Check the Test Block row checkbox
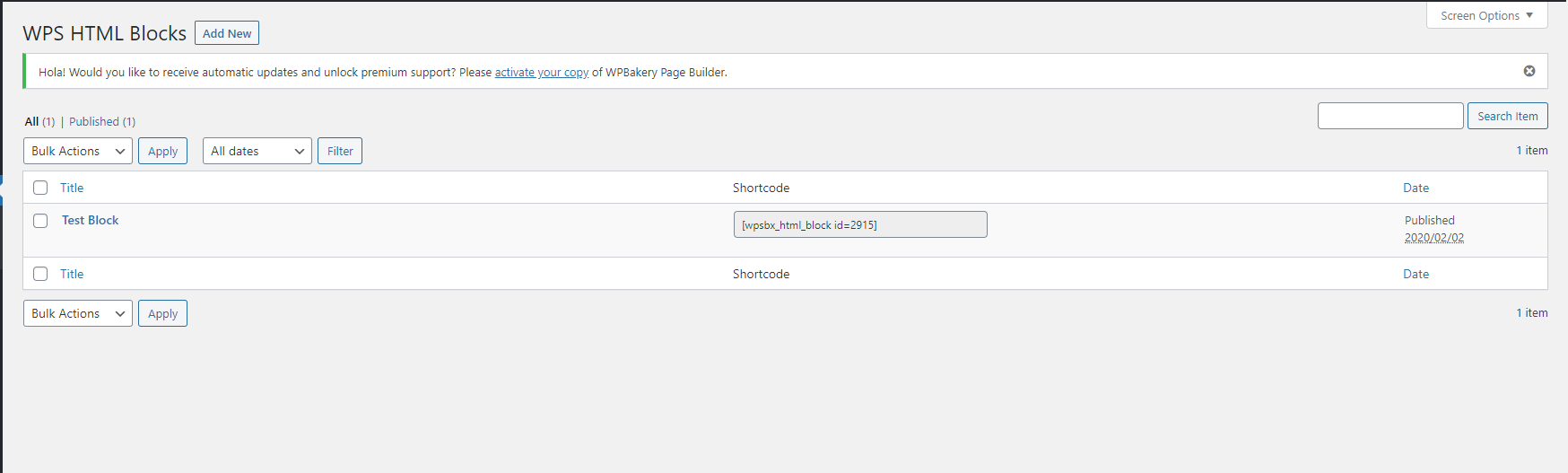Image resolution: width=1568 pixels, height=473 pixels. (40, 220)
